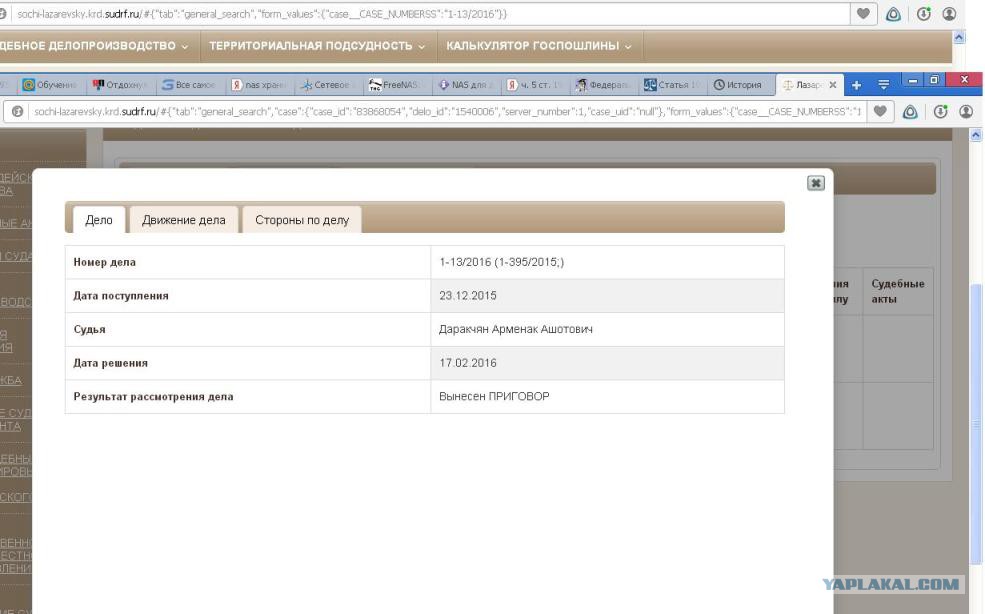Click the site info icon in front address bar
Image resolution: width=985 pixels, height=614 pixels.
point(18,112)
